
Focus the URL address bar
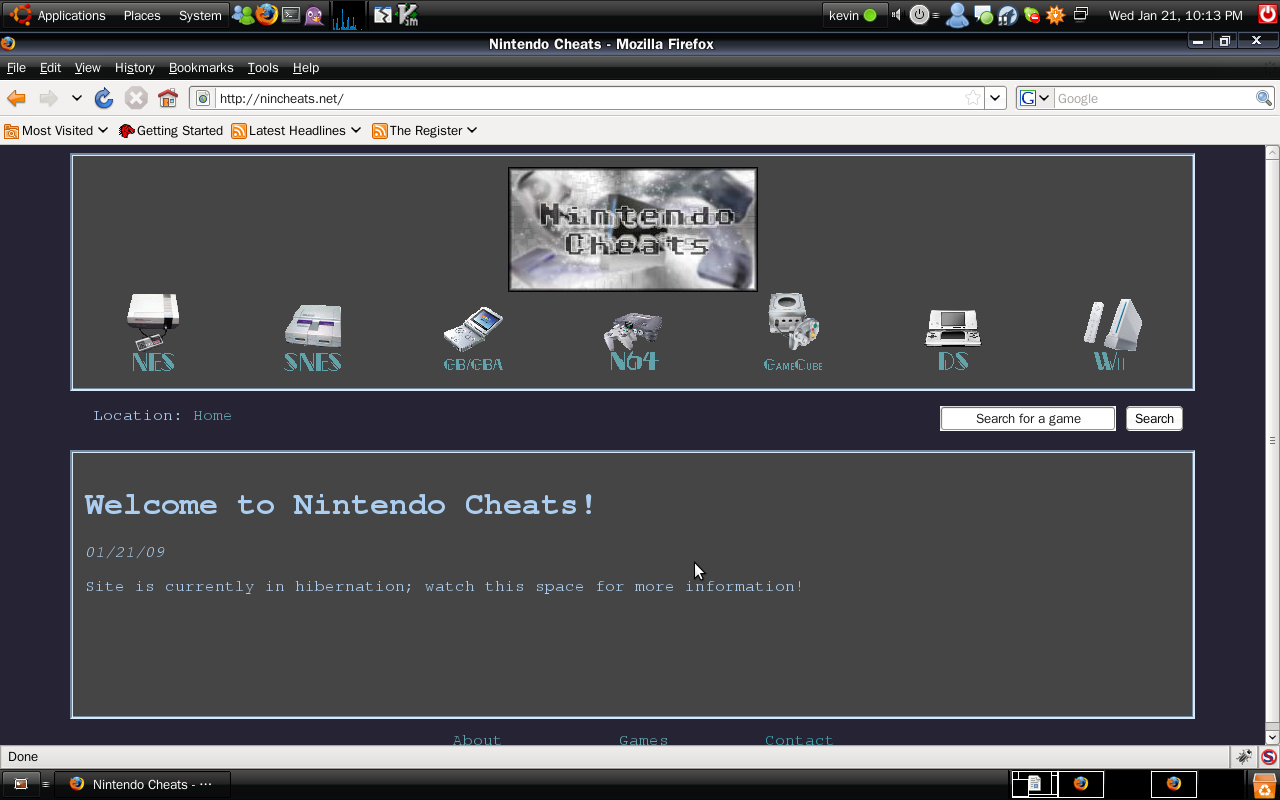pyautogui.click(x=588, y=98)
